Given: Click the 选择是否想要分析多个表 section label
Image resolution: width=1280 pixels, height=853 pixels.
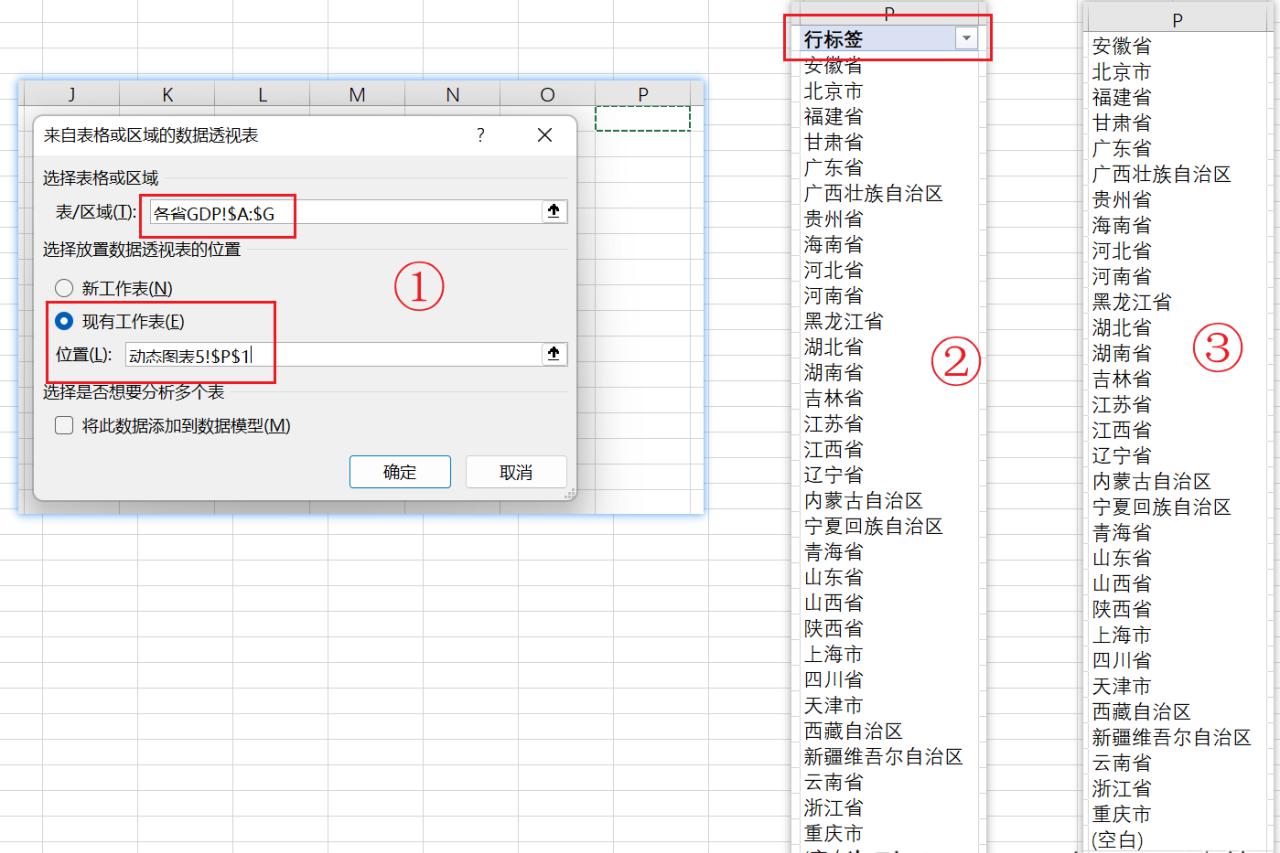Looking at the screenshot, I should [x=133, y=393].
